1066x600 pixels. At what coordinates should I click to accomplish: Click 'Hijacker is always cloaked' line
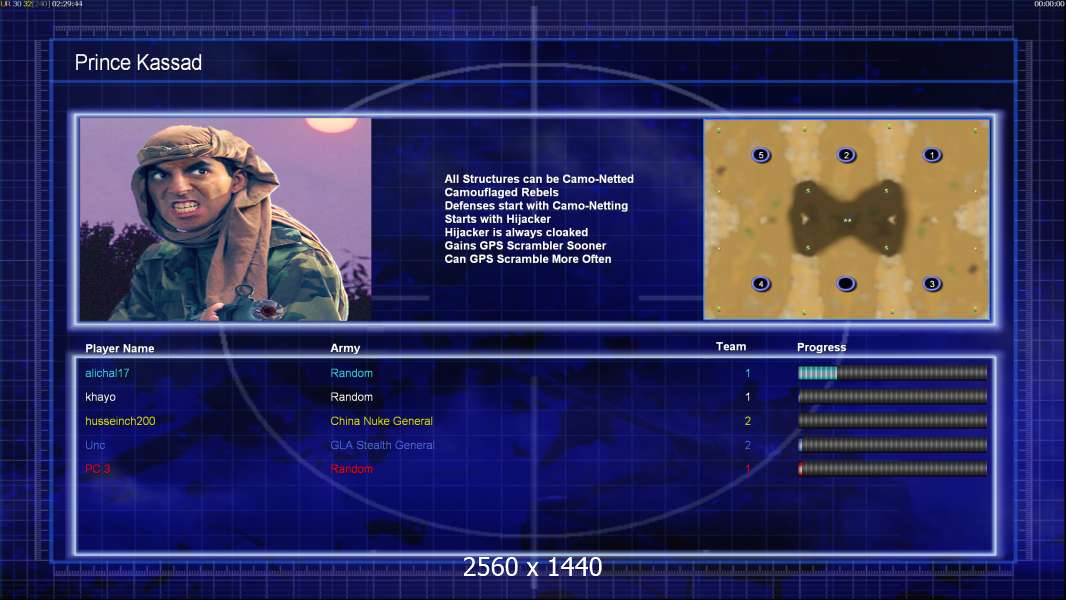516,232
